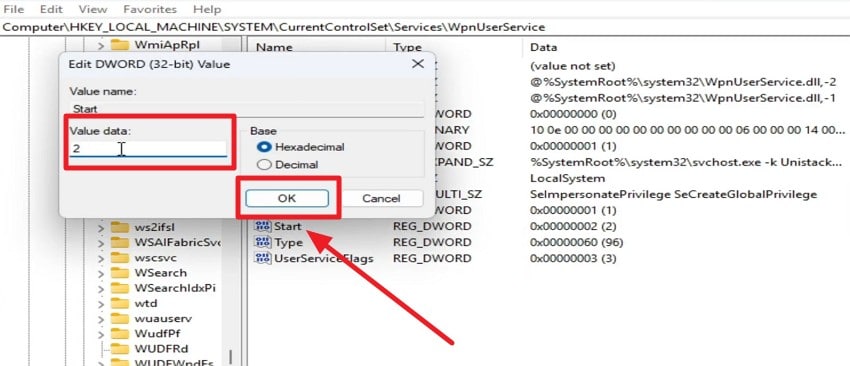This screenshot has width=850, height=366.
Task: Click the Value data input field
Action: click(148, 148)
